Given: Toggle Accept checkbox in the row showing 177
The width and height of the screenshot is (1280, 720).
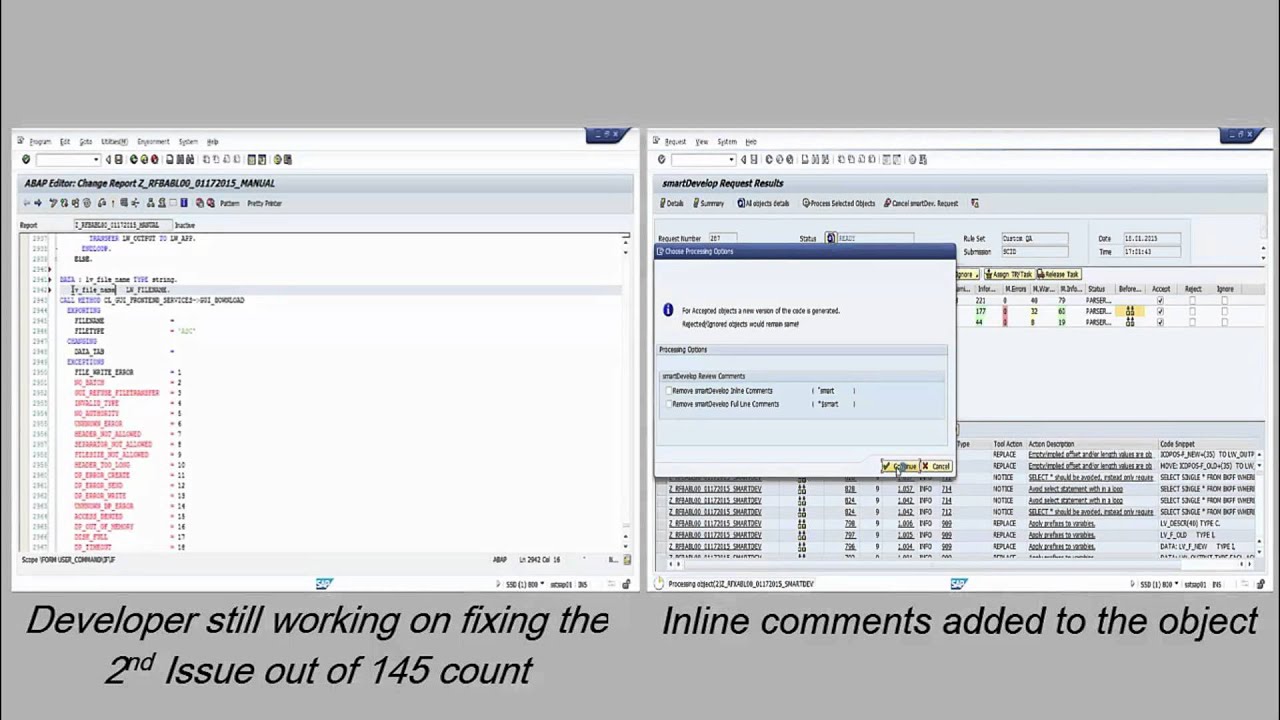Looking at the screenshot, I should click(1160, 312).
